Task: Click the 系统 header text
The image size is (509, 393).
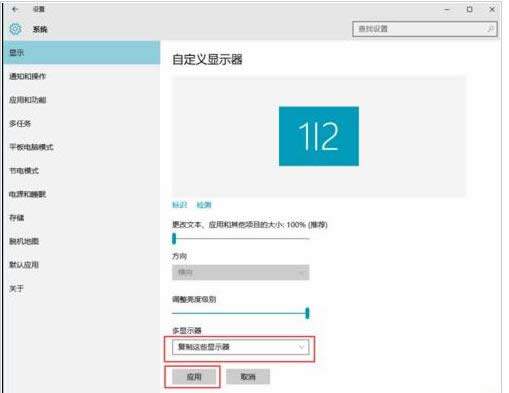Action: point(40,29)
